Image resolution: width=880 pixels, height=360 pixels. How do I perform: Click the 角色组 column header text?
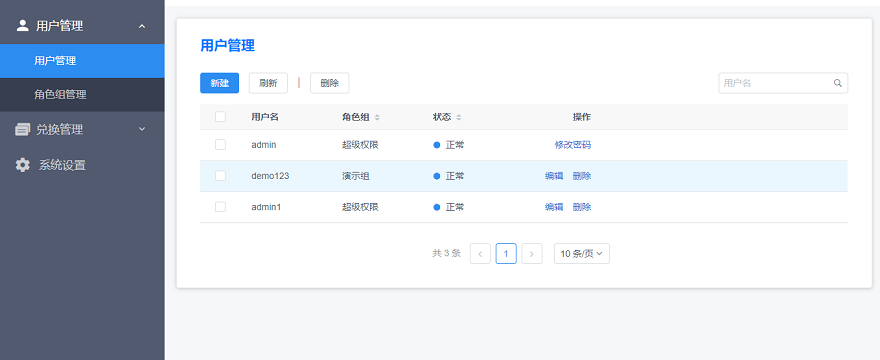356,117
